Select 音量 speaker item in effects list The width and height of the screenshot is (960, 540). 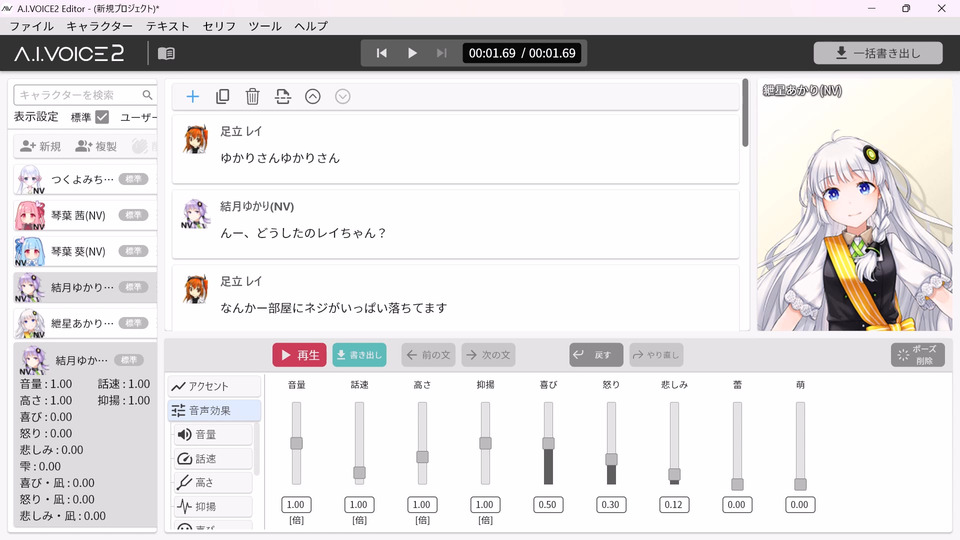[213, 435]
